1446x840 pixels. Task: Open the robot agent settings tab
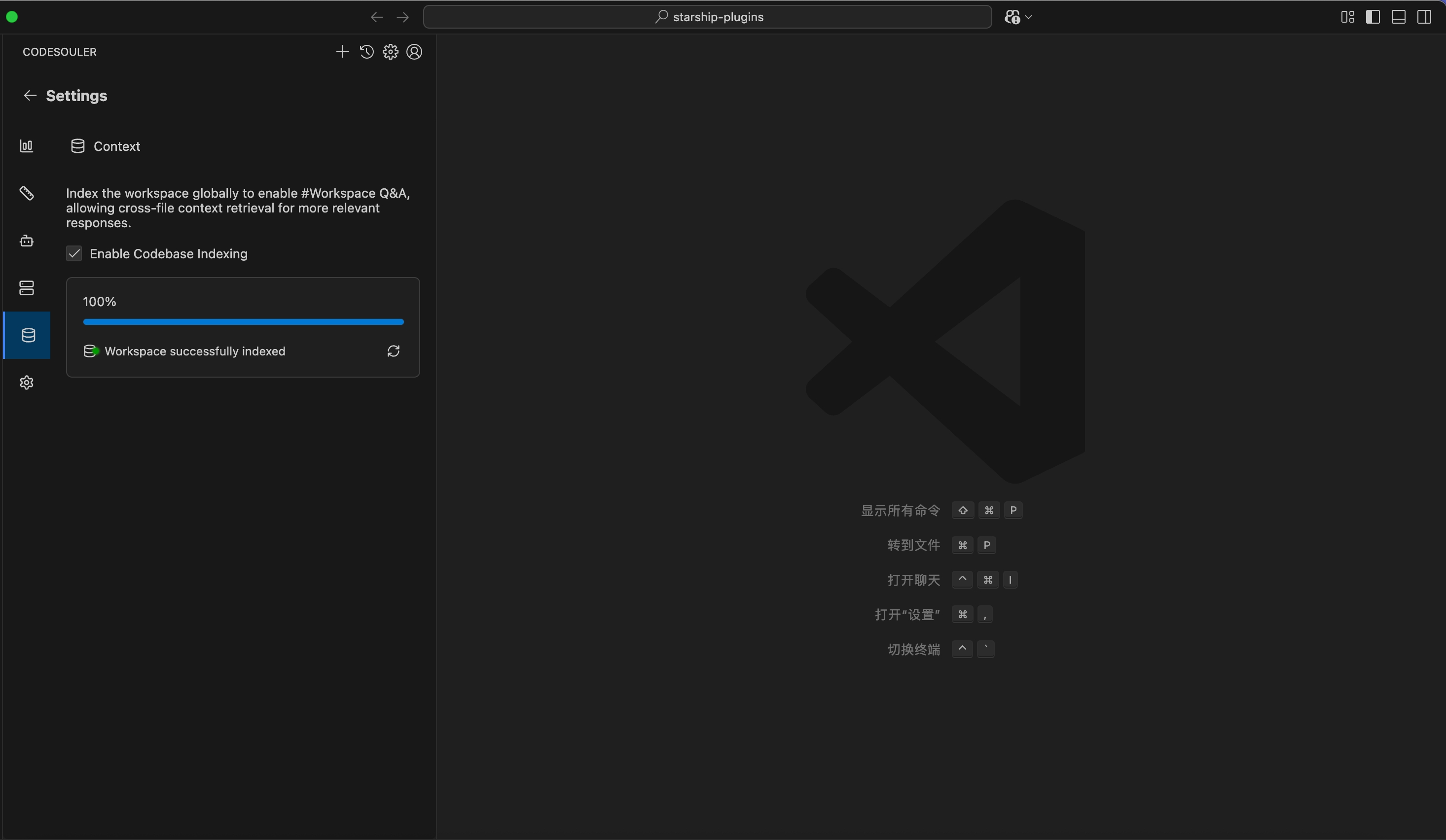(x=27, y=241)
